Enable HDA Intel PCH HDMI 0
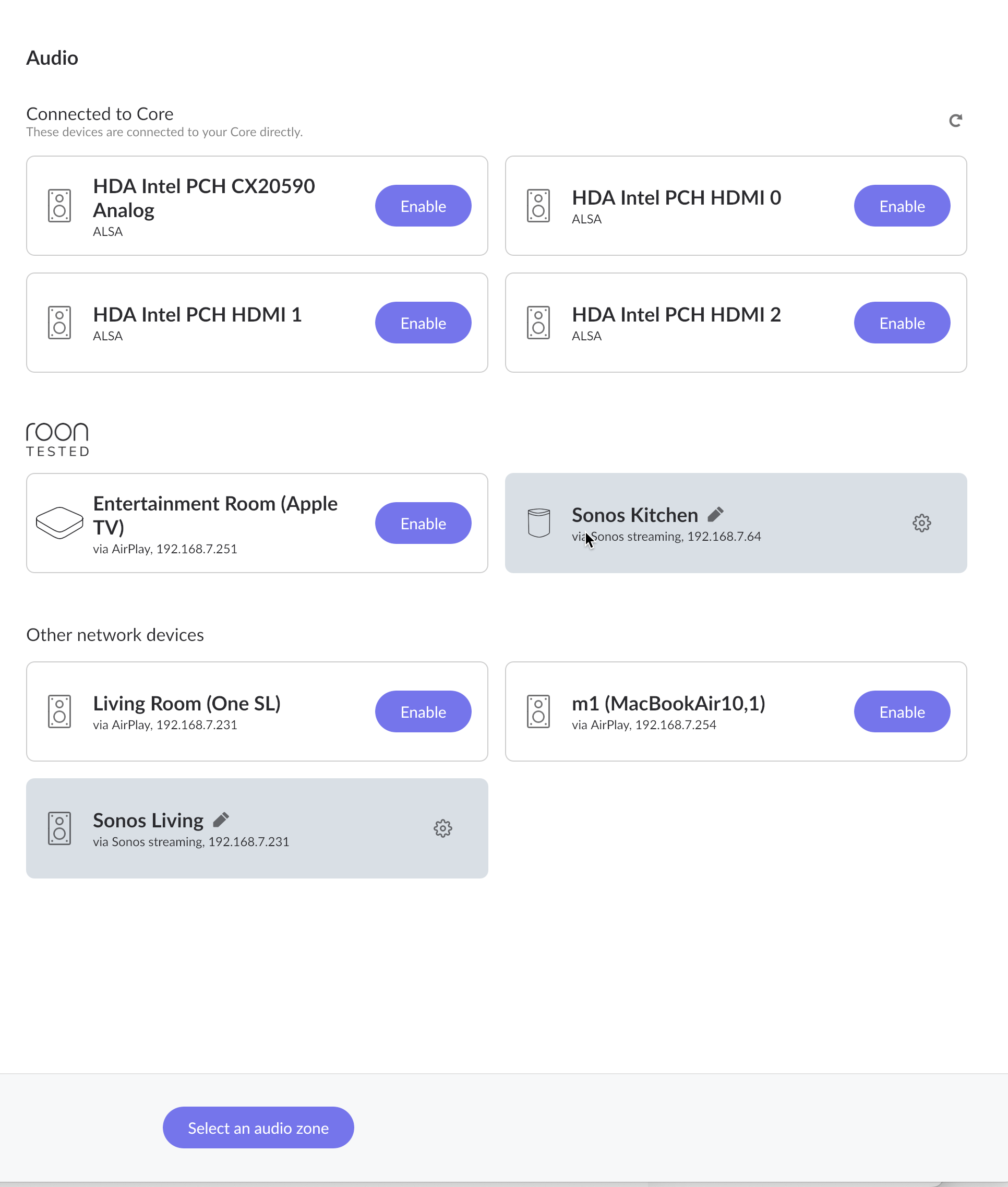Screen dimensions: 1008x1187 tap(902, 206)
